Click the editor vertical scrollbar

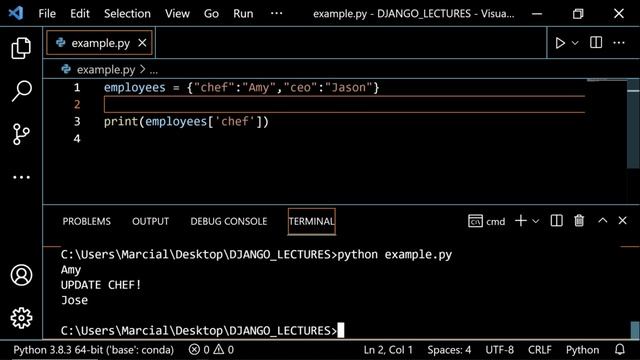pyautogui.click(x=633, y=124)
